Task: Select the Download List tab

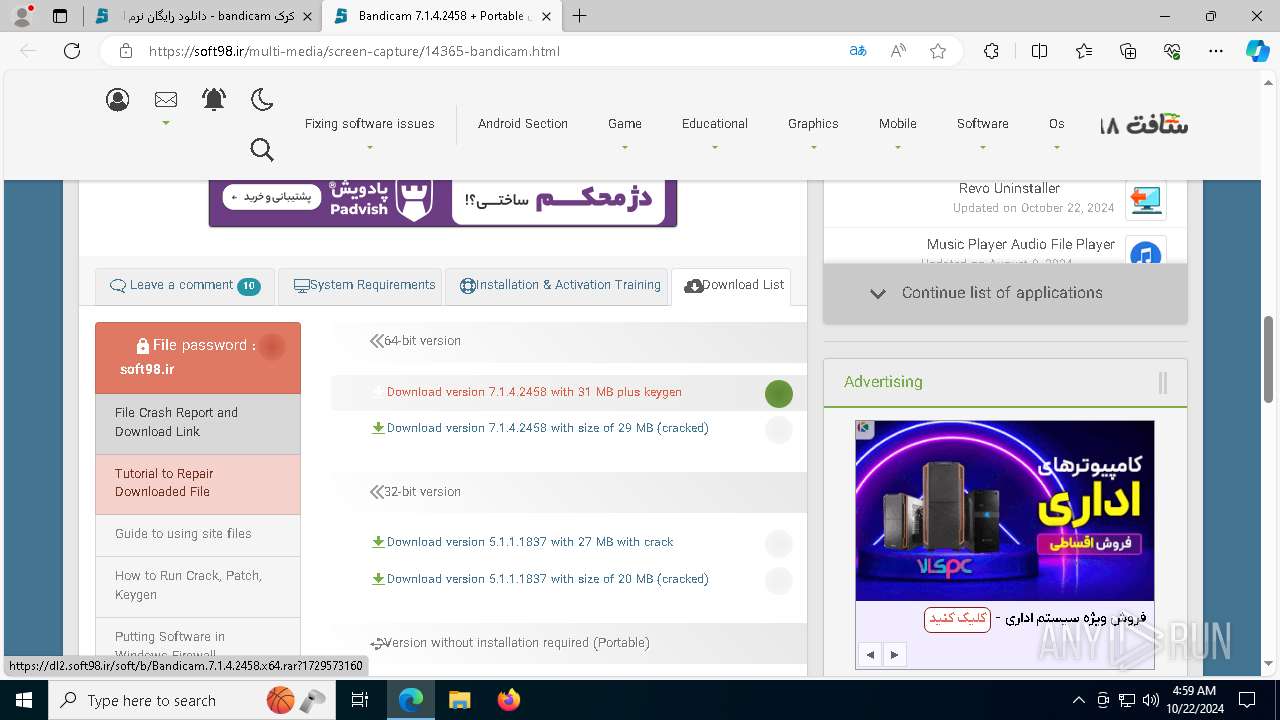Action: [732, 286]
